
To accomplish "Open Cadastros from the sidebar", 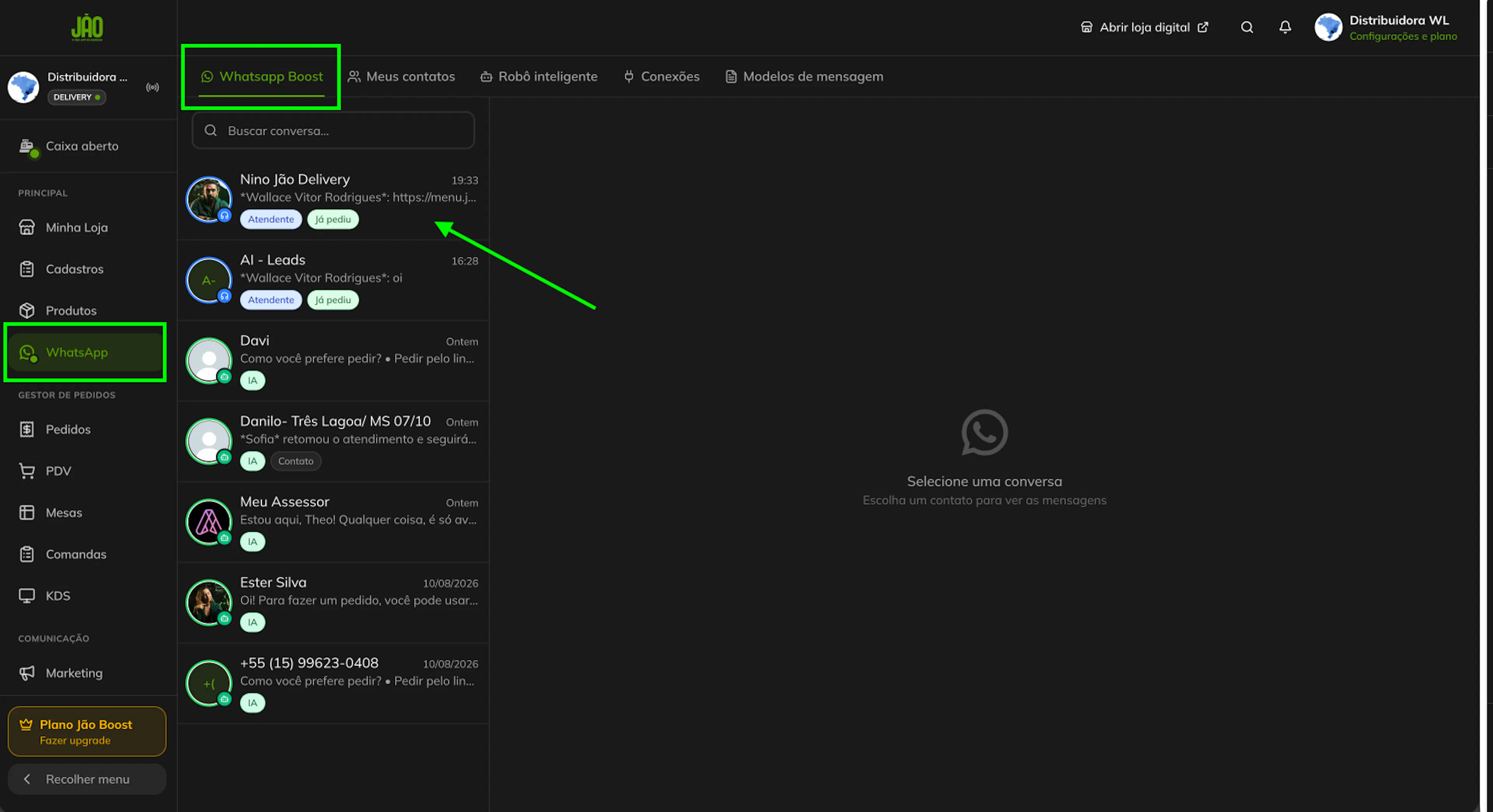I will coord(87,269).
